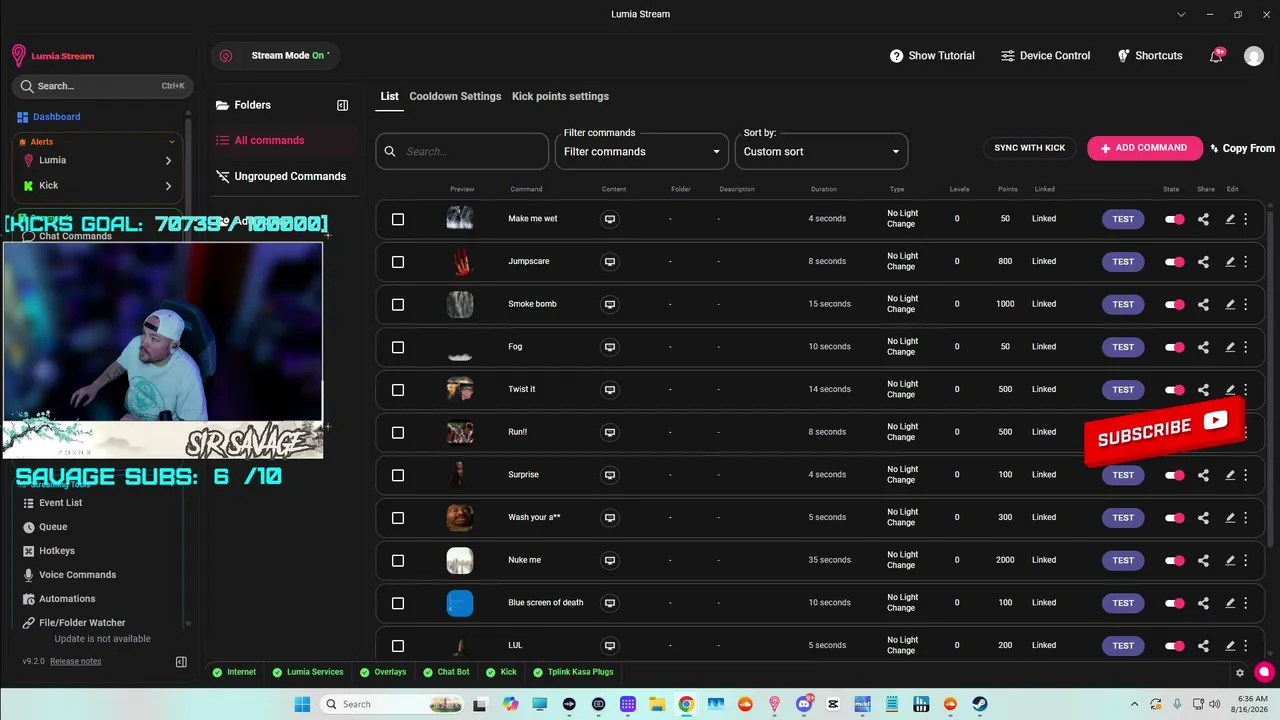Screen dimensions: 1280x720
Task: Open more options for Nuke me
Action: [1245, 560]
